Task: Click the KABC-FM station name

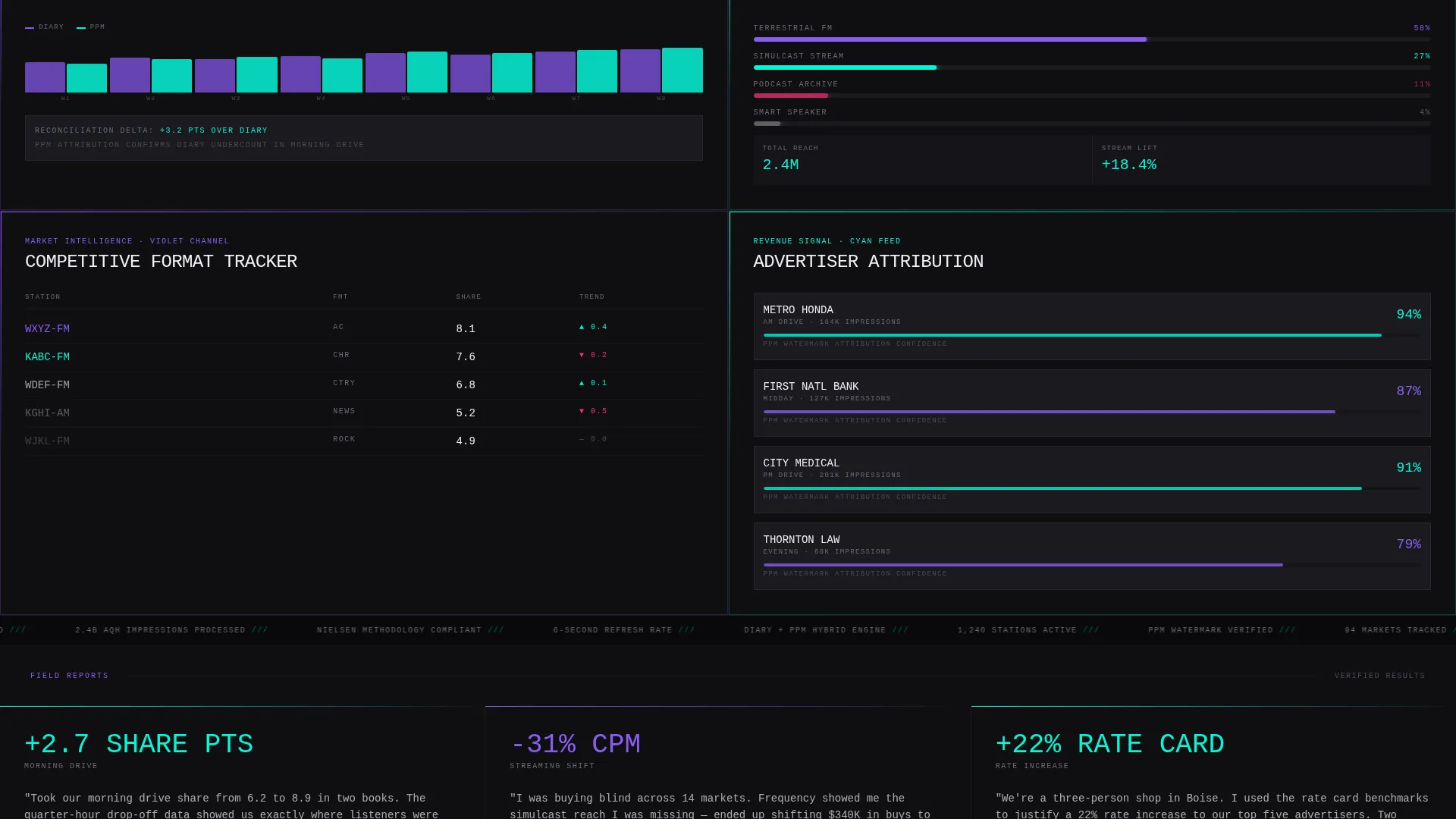Action: 47,357
